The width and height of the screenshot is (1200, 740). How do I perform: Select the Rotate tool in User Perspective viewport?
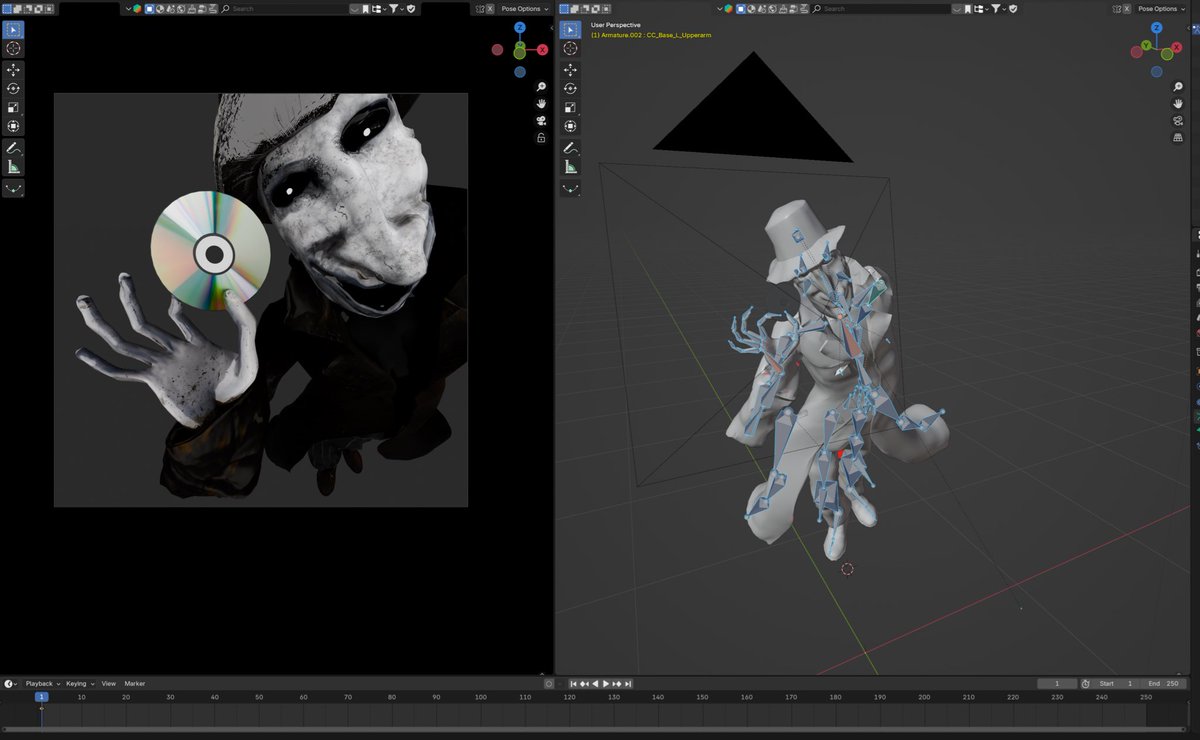pos(571,89)
